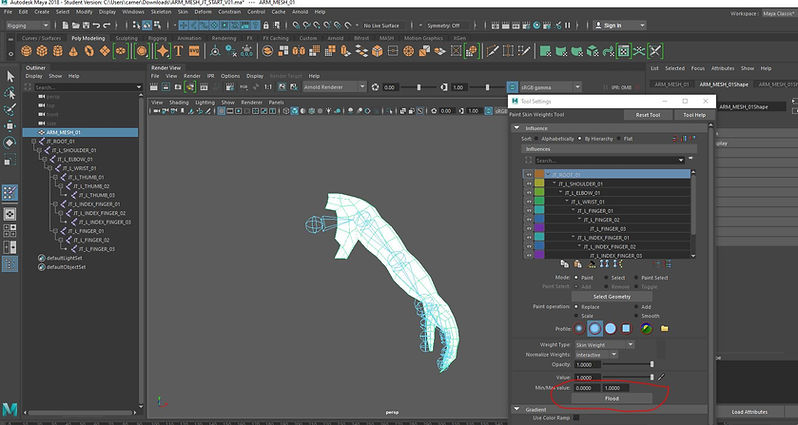Switch to the Sculpting shelf tab
The height and width of the screenshot is (425, 798).
126,38
